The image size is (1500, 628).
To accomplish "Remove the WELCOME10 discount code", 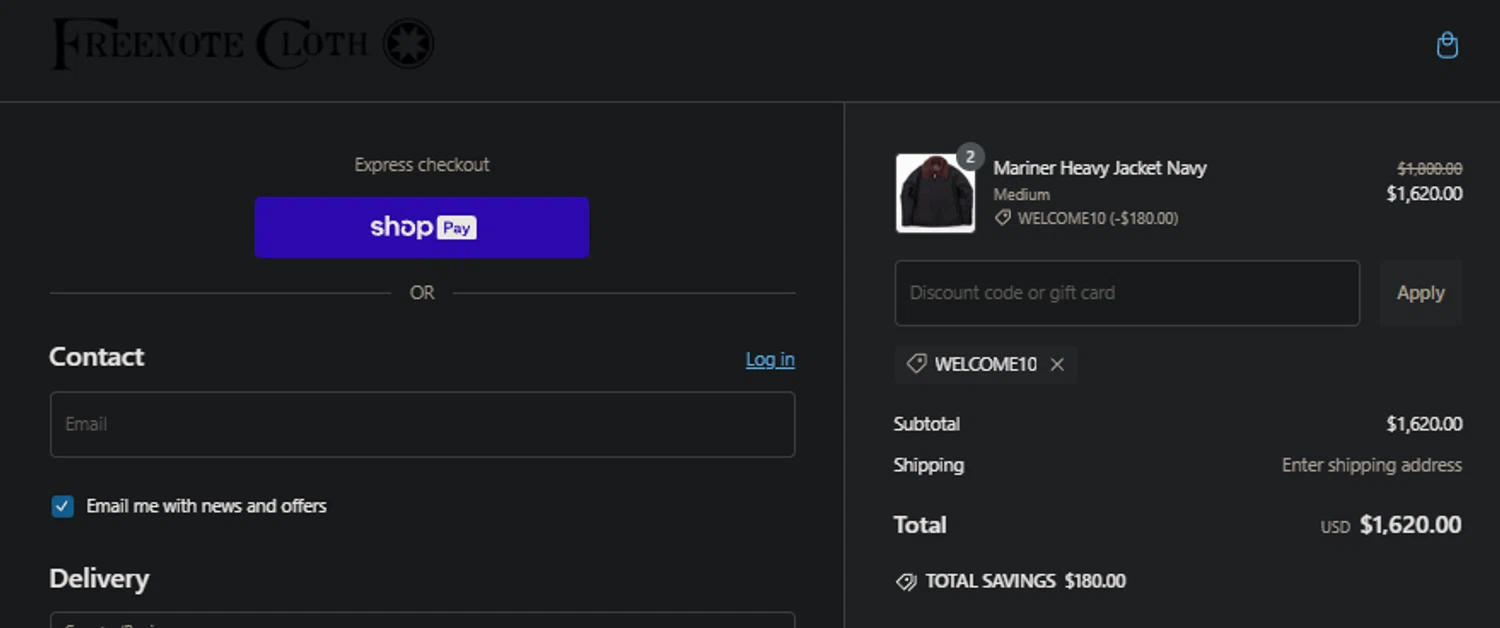I will (1057, 365).
